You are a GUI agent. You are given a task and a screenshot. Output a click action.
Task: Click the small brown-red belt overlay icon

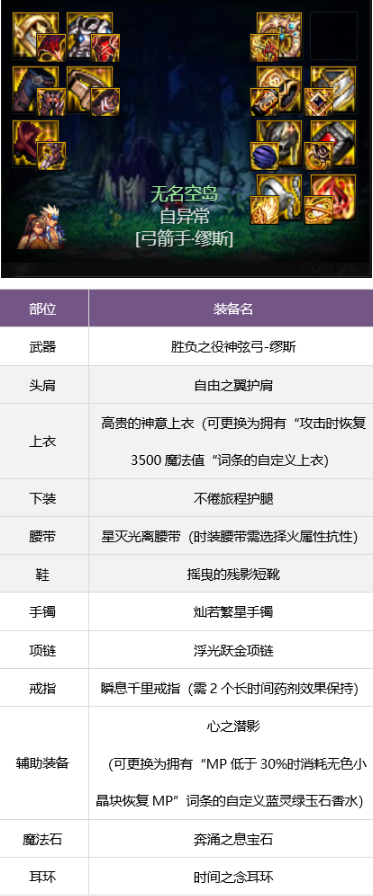[106, 102]
